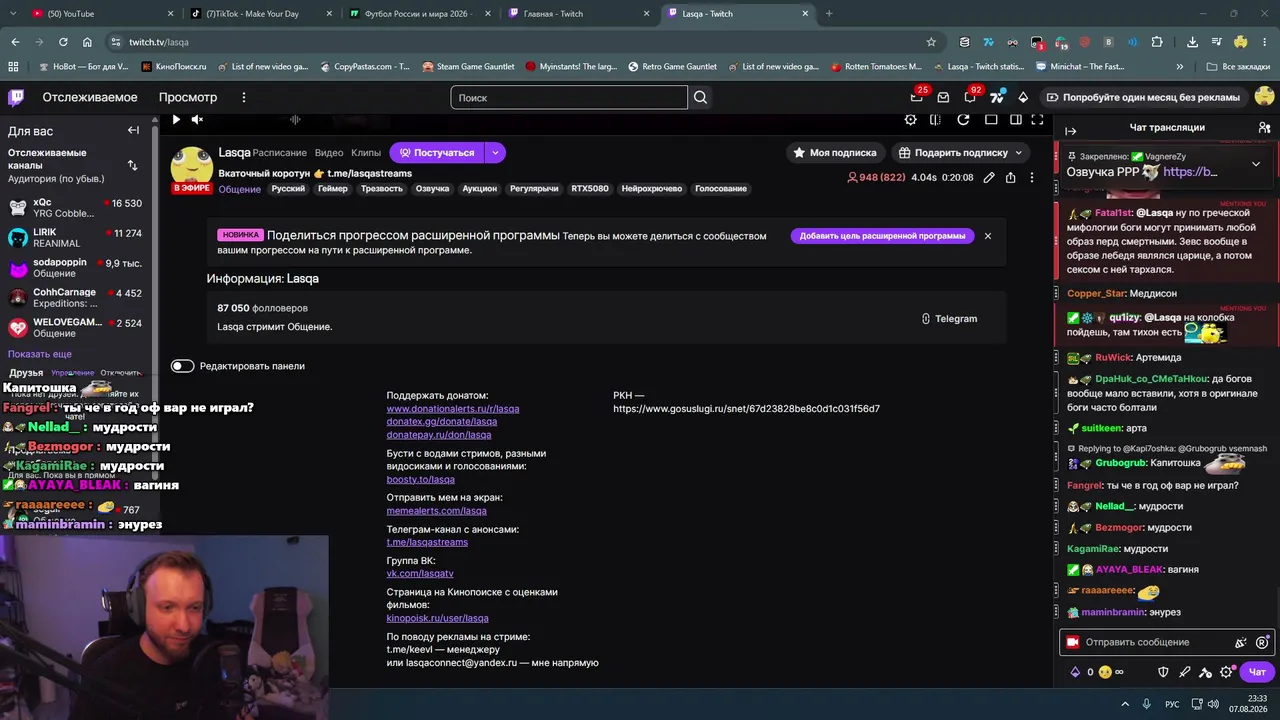The image size is (1280, 720).
Task: Open the chat community users list
Action: [1264, 128]
